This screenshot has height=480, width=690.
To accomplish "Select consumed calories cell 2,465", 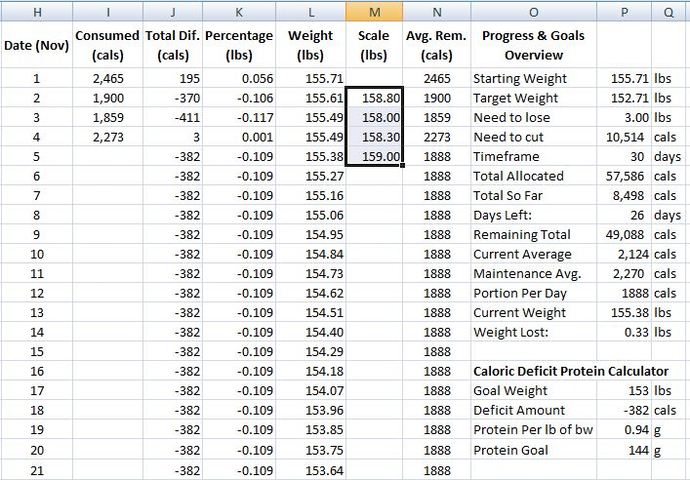I will tap(108, 78).
